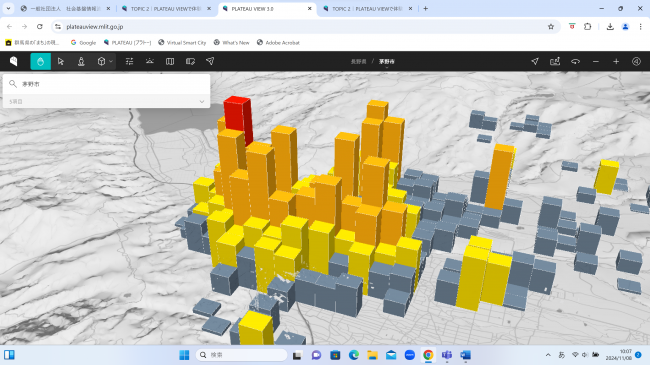Open a new browser tab
This screenshot has width=650, height=365.
pos(425,8)
